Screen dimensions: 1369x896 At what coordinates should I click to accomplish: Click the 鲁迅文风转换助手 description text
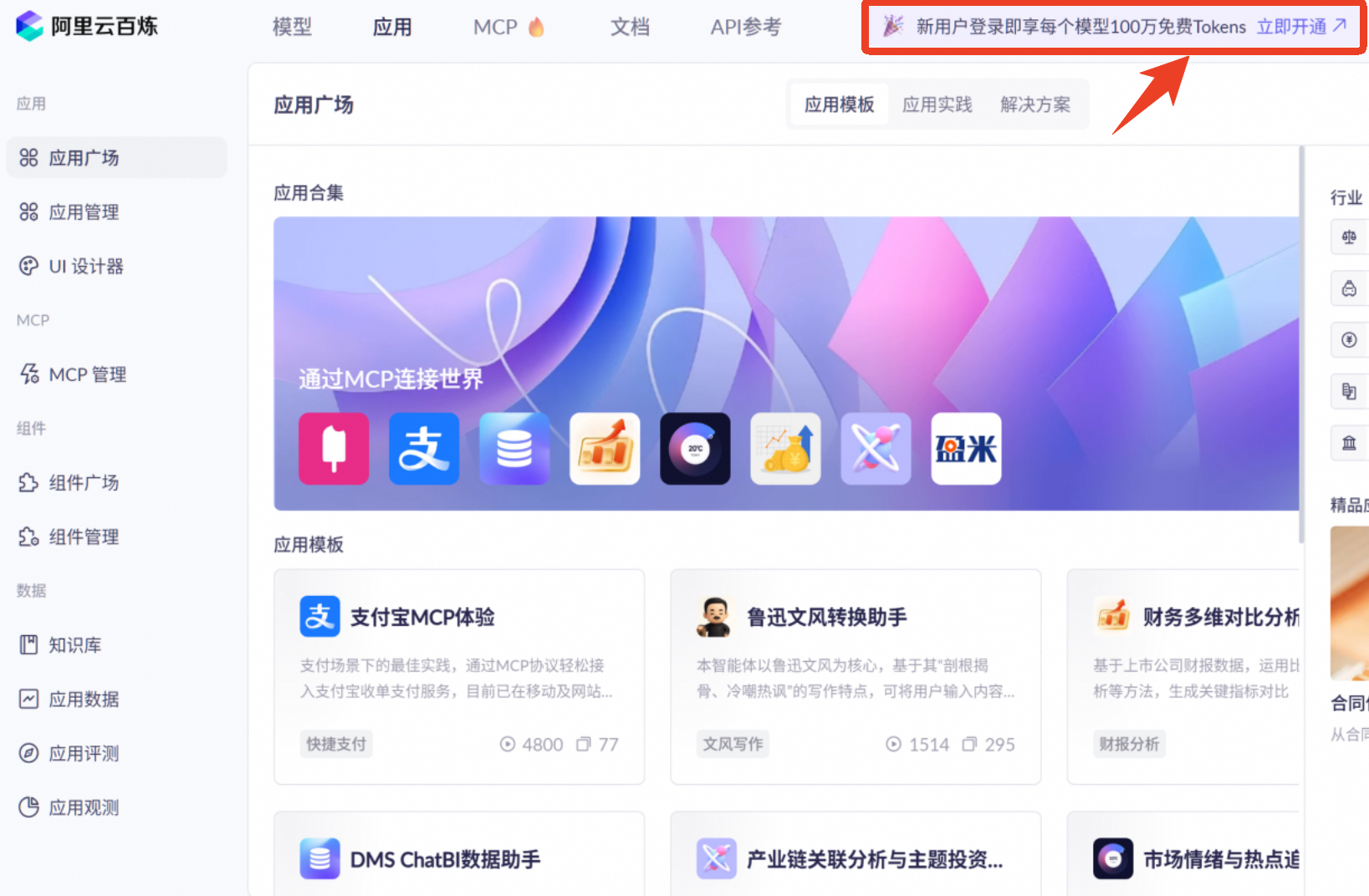pos(856,678)
